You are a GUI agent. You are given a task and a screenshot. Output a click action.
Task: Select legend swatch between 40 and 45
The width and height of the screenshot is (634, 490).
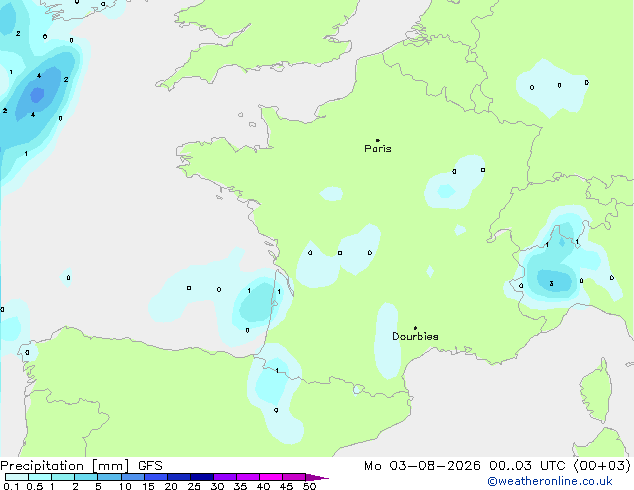pos(271,477)
